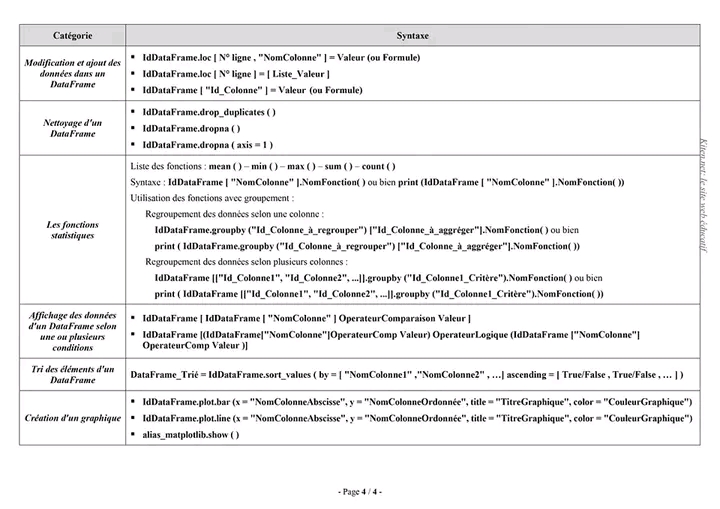This screenshot has height=509, width=720.
Task: Click the "Affichage des données d'un DataFrame" cell
Action: (72, 332)
